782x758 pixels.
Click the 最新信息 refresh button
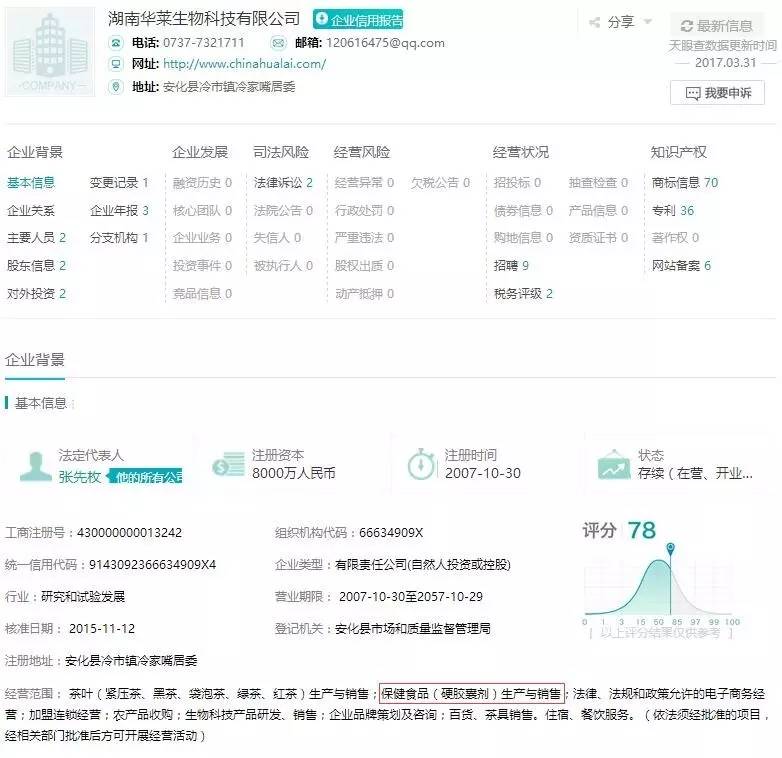[716, 25]
